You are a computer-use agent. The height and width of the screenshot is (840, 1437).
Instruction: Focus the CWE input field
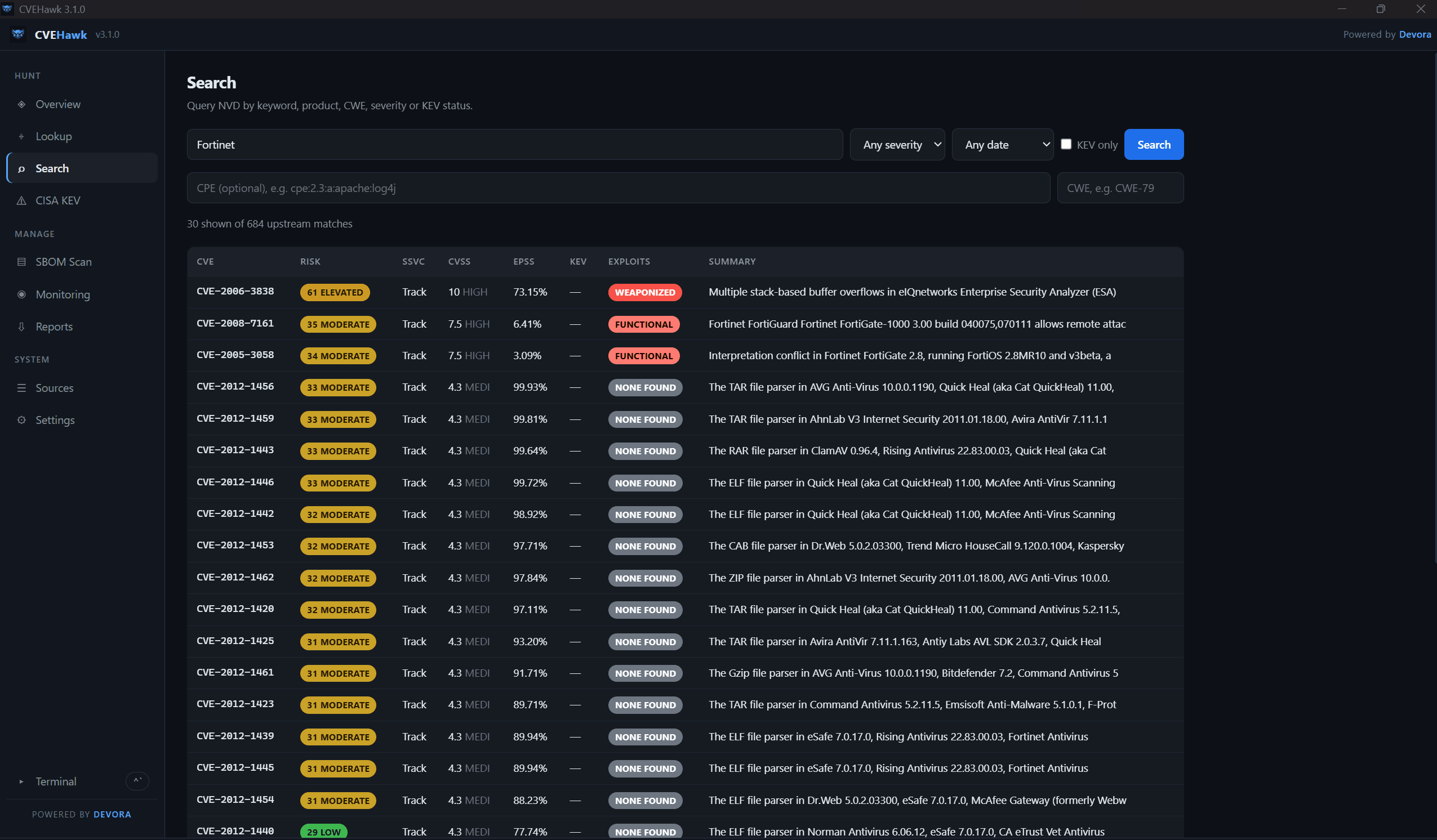1120,188
